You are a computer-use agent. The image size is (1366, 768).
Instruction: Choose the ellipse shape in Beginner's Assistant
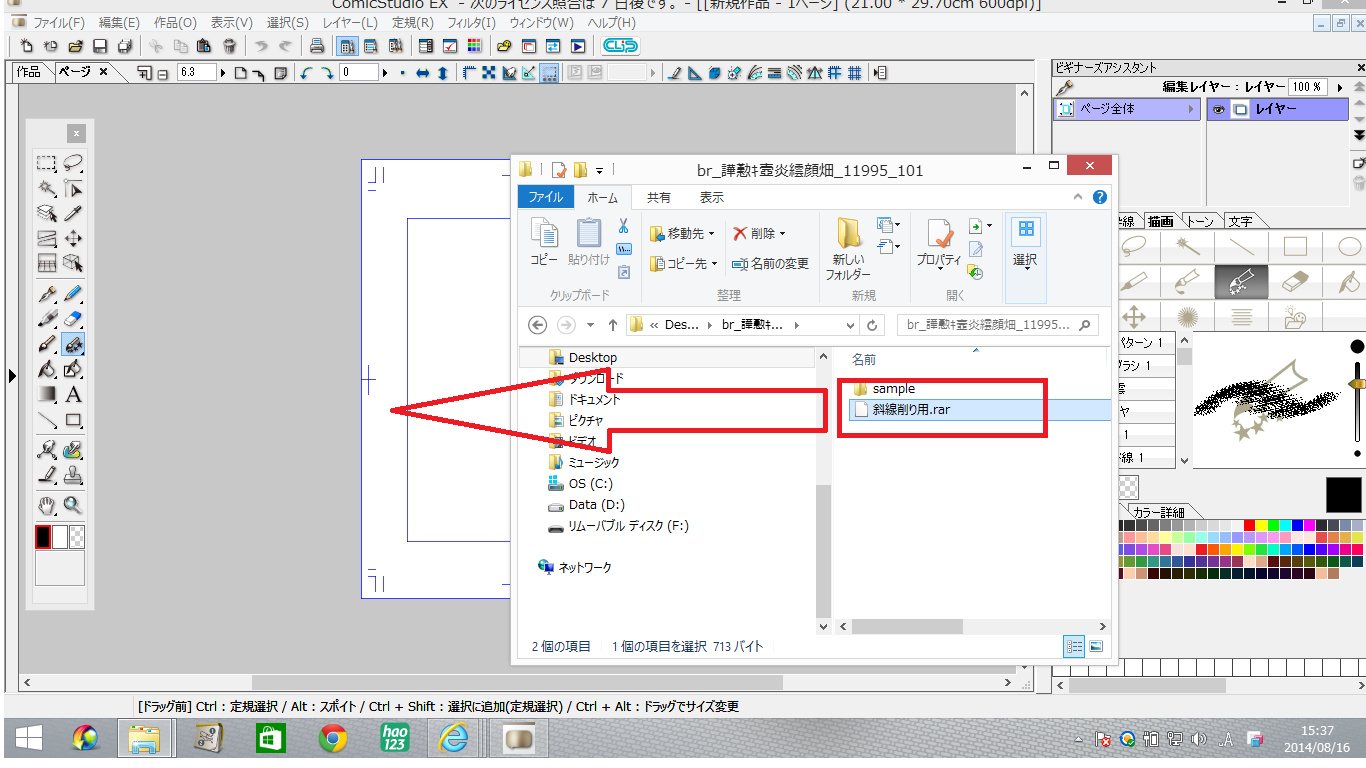point(1350,246)
